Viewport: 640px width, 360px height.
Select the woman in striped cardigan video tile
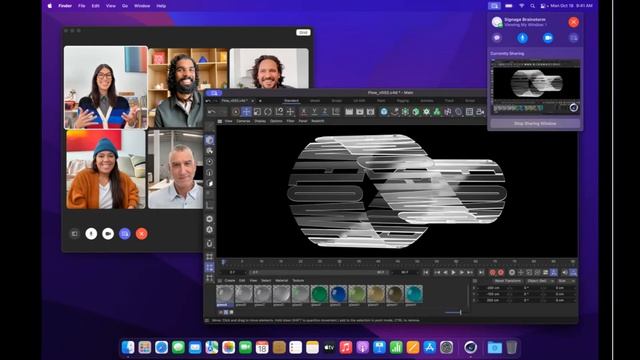pos(106,87)
